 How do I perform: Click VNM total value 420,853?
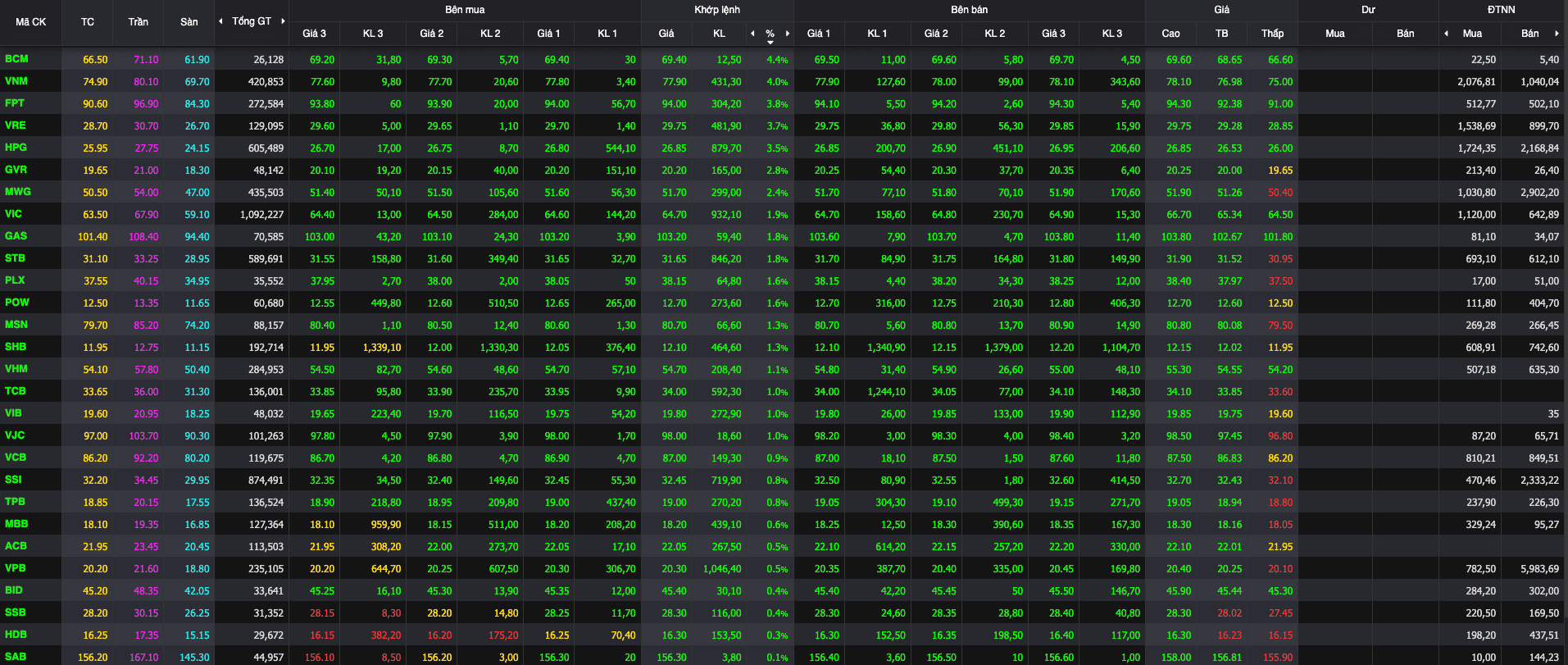click(x=266, y=82)
